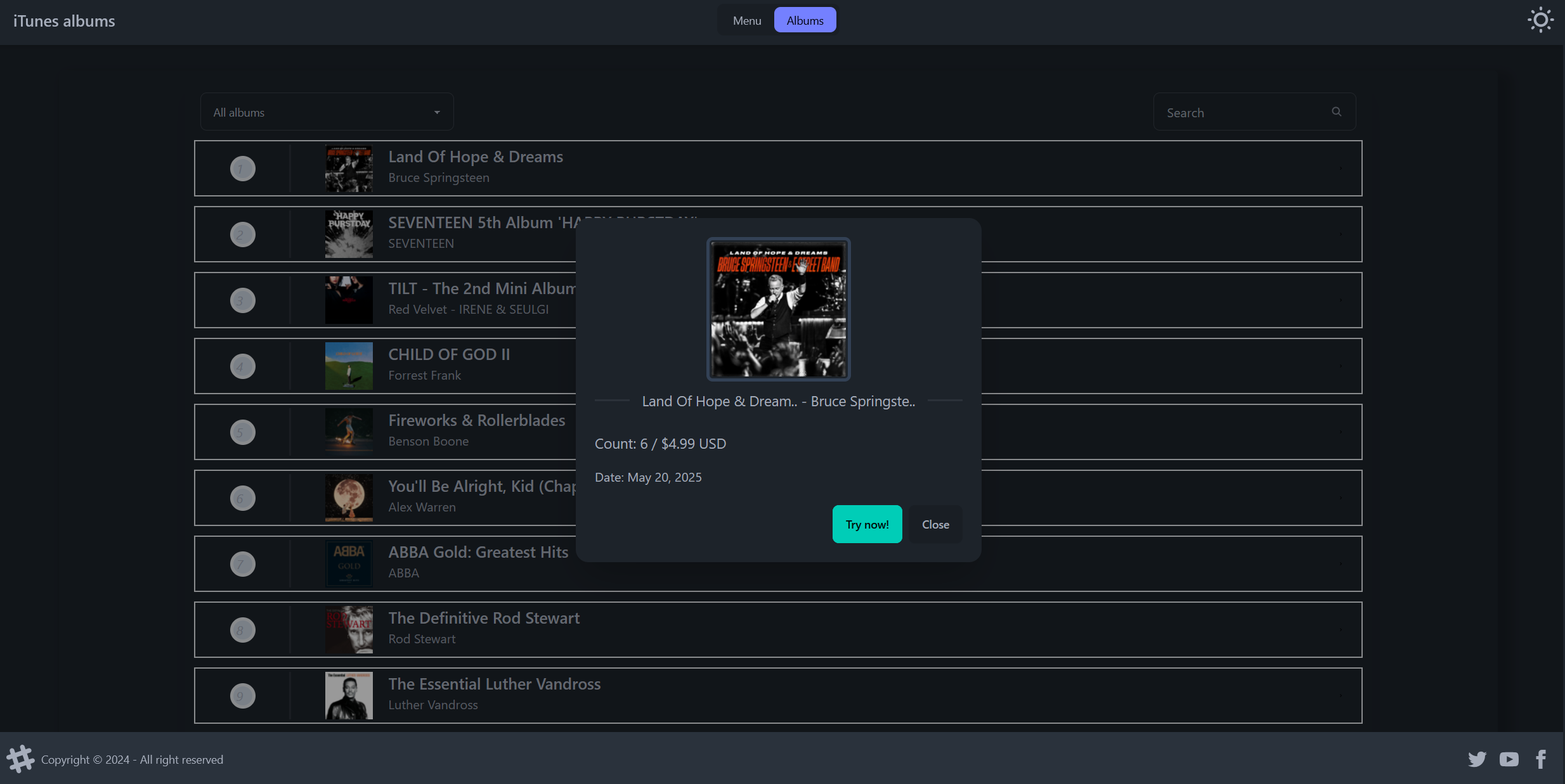Viewport: 1565px width, 784px height.
Task: Click the dialog heading 'Land Of Hope & Dream.. - Bruce Springste..'
Action: [x=779, y=401]
